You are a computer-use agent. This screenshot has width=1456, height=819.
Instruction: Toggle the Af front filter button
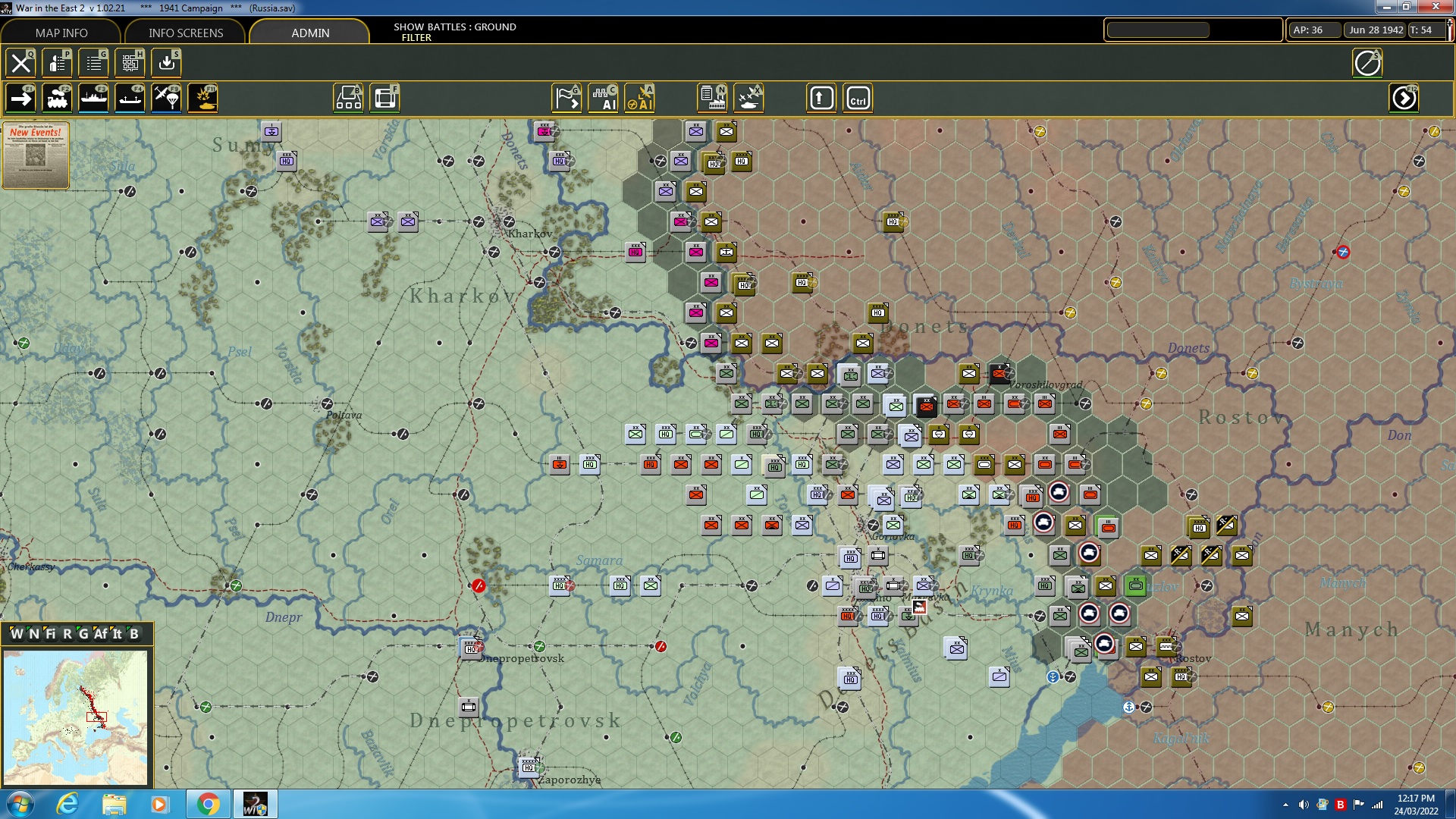tap(101, 634)
